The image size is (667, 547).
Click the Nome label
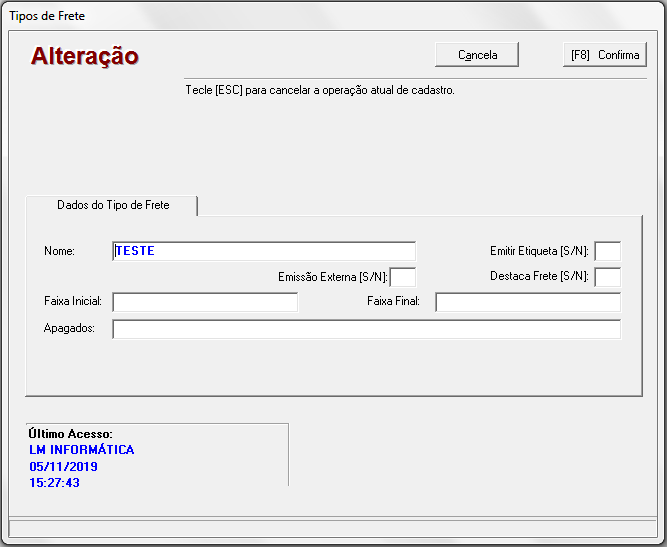point(60,251)
